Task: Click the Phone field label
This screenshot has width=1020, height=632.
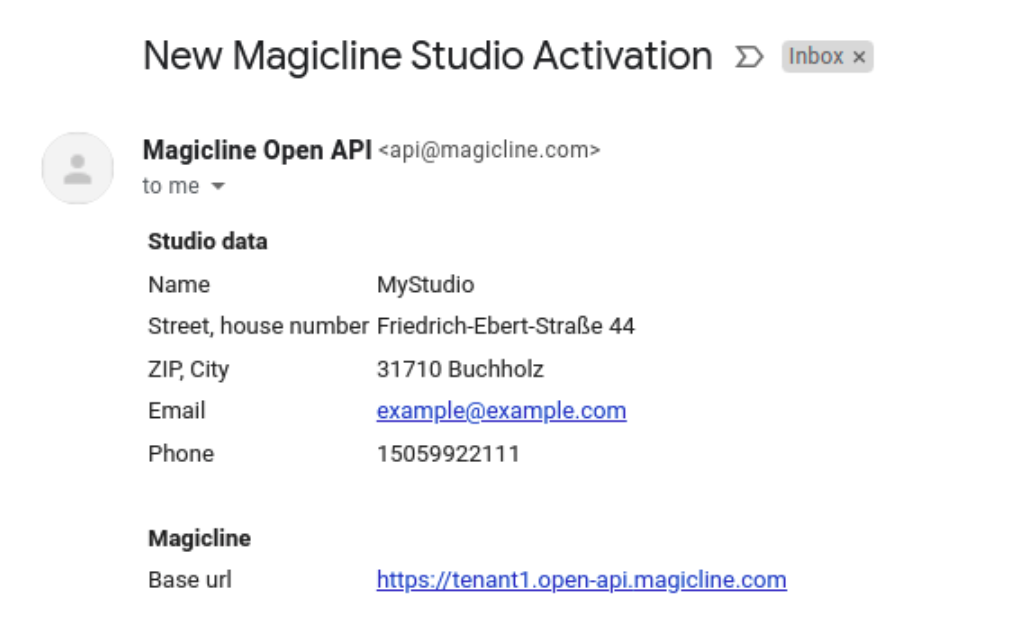Action: click(180, 454)
